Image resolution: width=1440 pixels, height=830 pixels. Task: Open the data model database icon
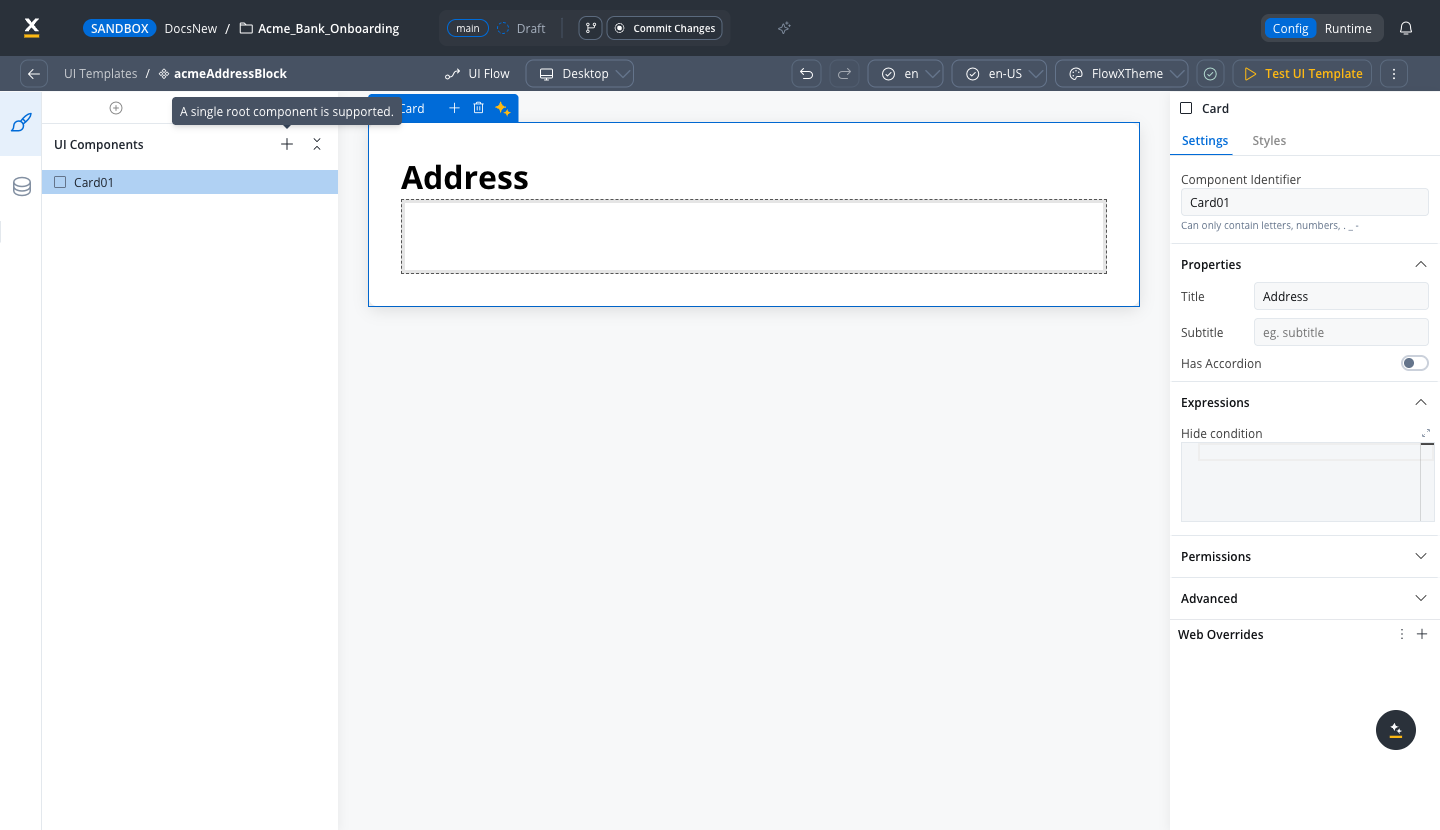21,187
